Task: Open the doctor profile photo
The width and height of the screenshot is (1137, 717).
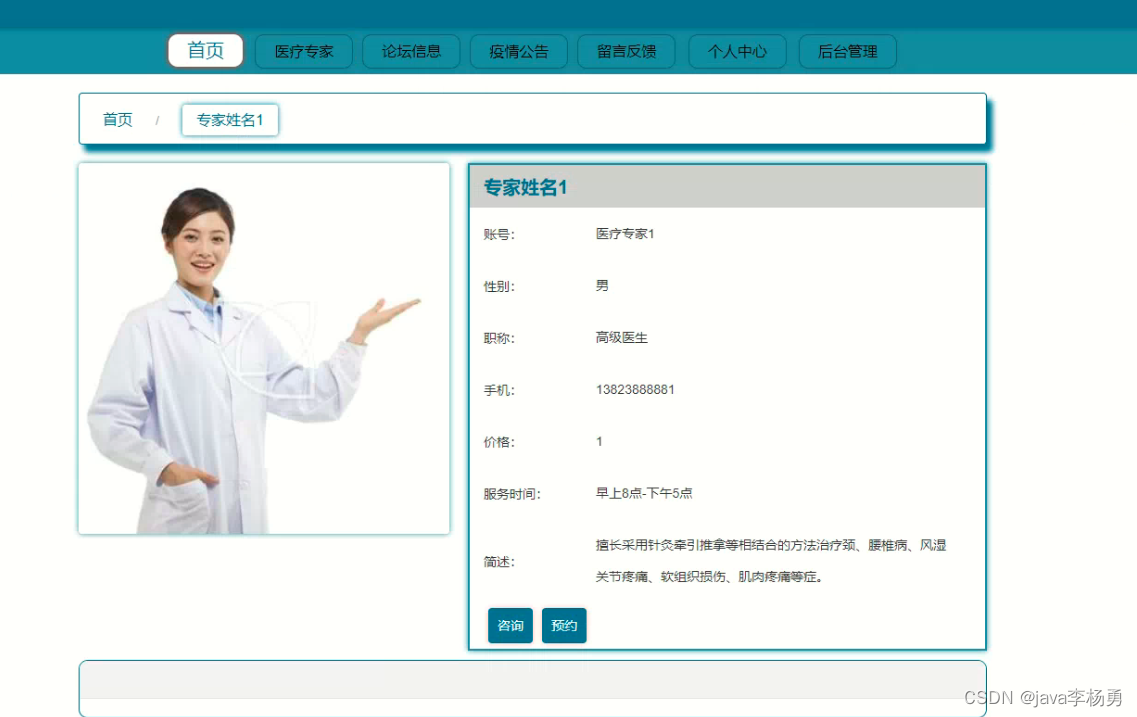Action: click(264, 349)
